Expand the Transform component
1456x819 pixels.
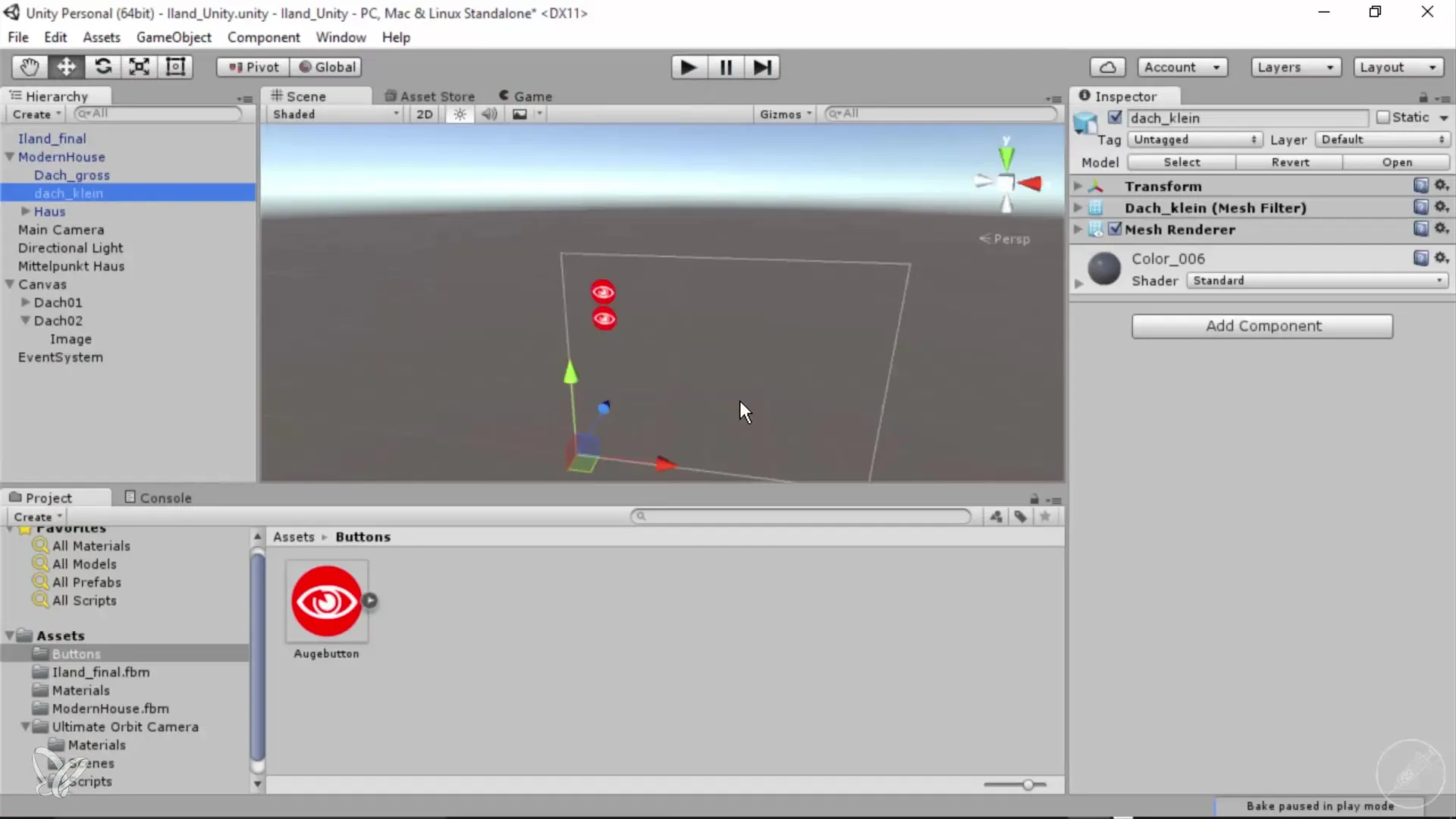tap(1078, 186)
